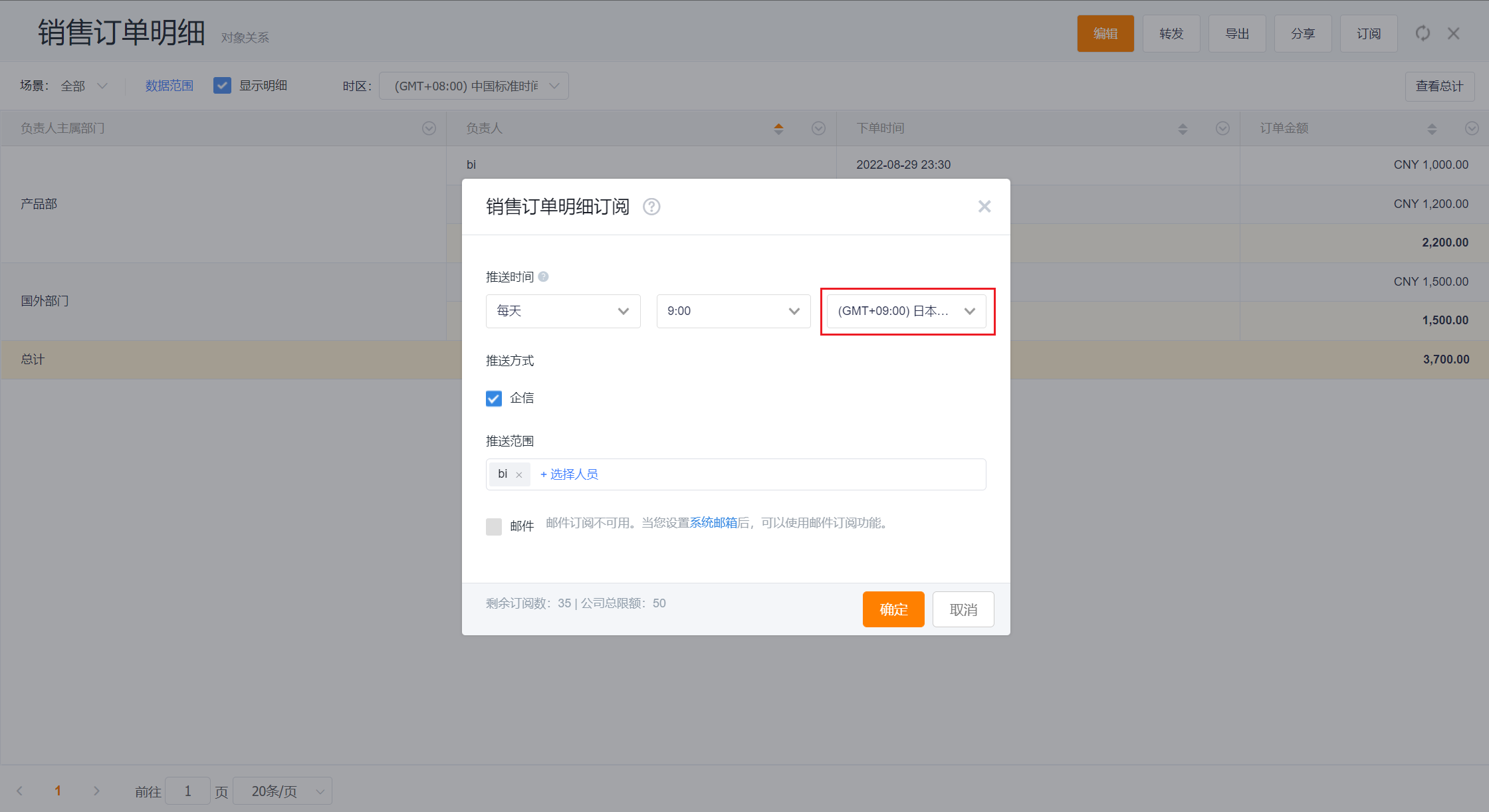Open the GMT+09:00 日本 timezone dropdown
The height and width of the screenshot is (812, 1489).
click(906, 311)
